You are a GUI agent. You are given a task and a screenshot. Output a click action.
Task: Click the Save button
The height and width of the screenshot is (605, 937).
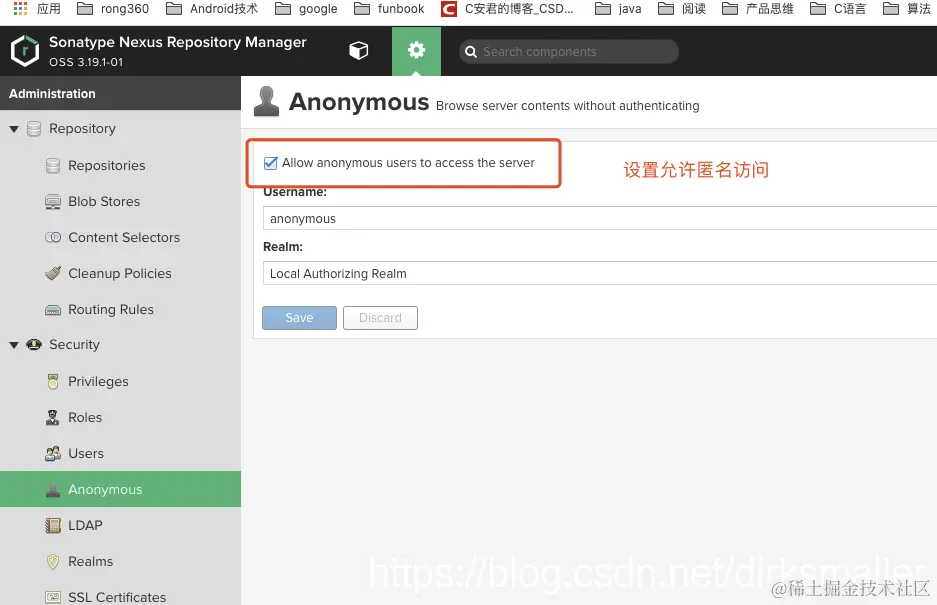[299, 318]
